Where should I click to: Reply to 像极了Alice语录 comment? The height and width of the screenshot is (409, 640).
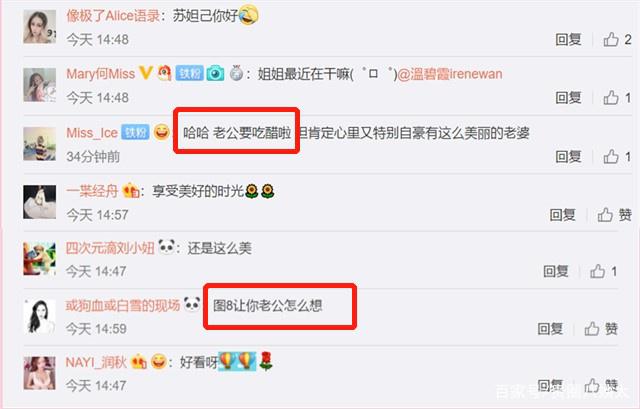568,39
